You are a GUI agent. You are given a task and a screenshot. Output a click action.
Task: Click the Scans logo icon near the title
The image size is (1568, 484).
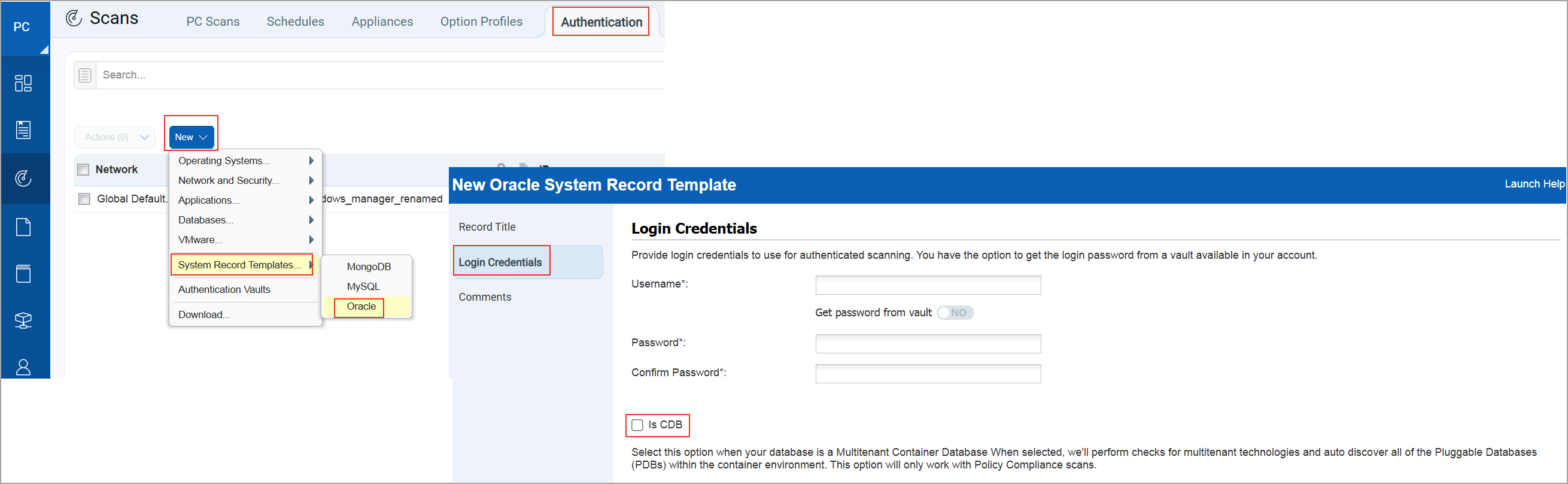[74, 18]
